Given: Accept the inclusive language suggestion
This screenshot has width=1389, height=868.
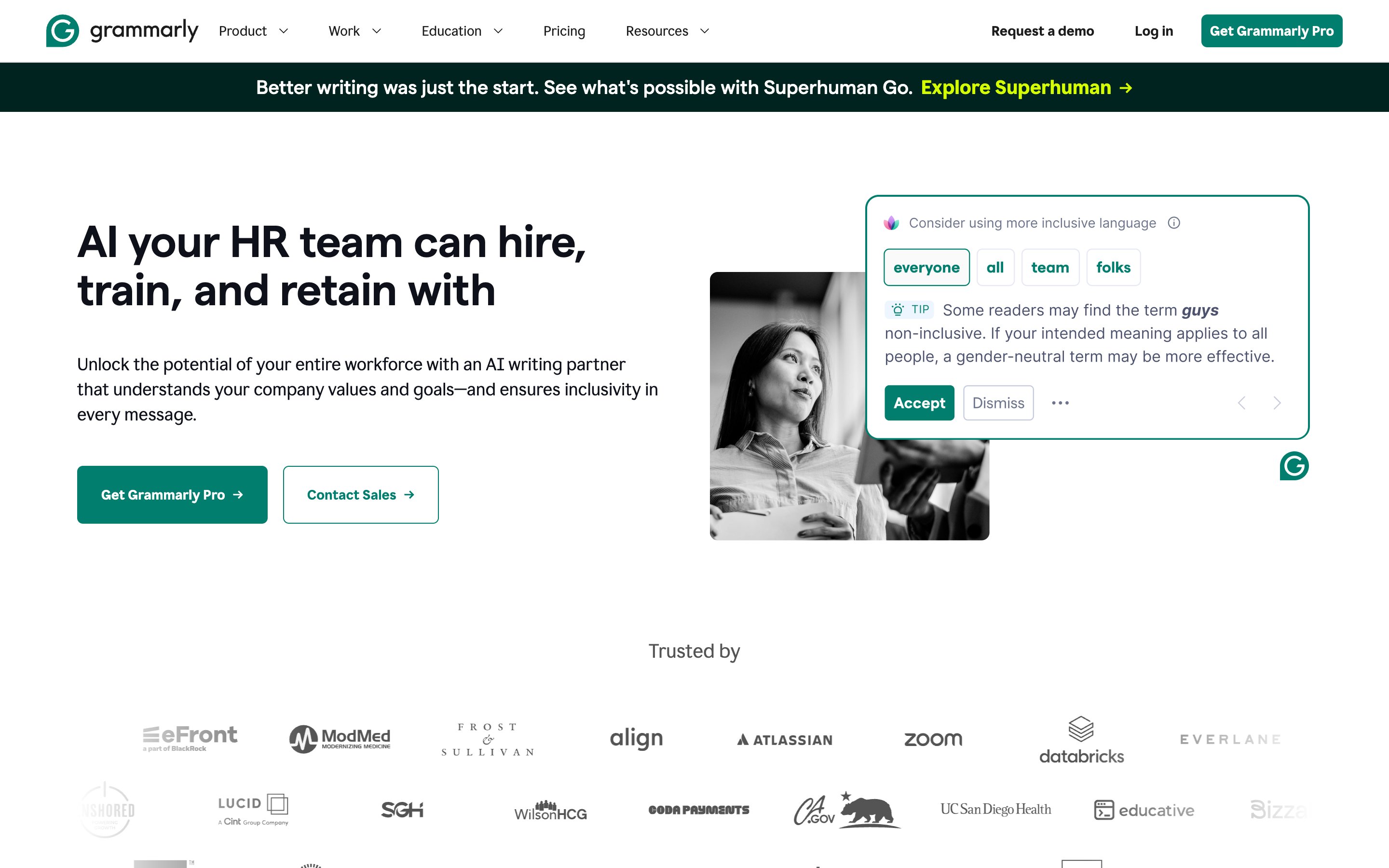Looking at the screenshot, I should 920,403.
